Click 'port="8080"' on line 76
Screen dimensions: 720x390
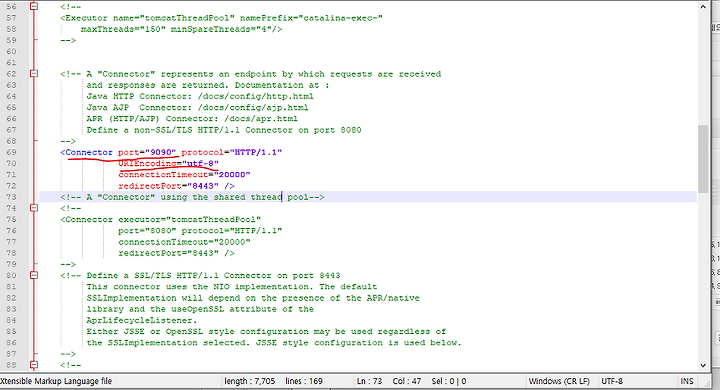(x=147, y=231)
